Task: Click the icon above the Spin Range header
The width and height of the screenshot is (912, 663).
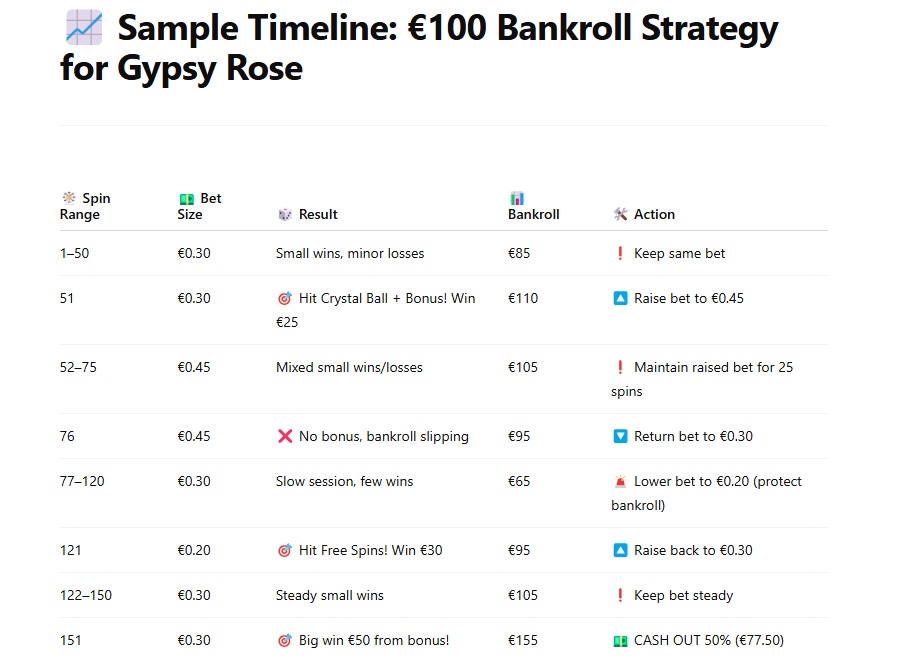Action: [69, 198]
